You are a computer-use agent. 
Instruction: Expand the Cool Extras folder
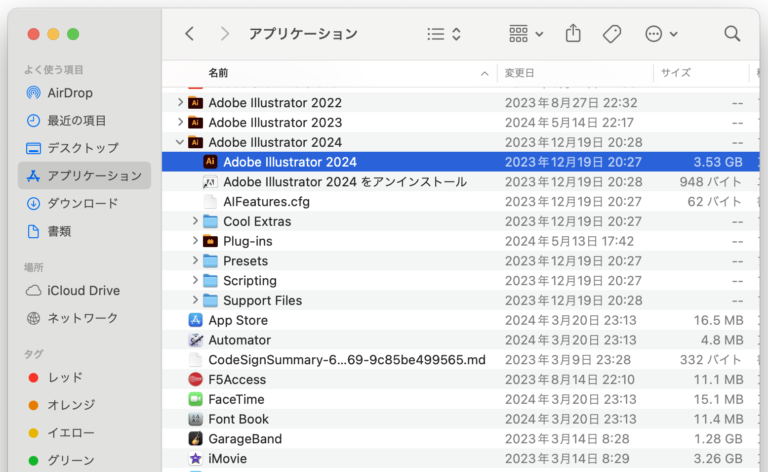tap(194, 221)
